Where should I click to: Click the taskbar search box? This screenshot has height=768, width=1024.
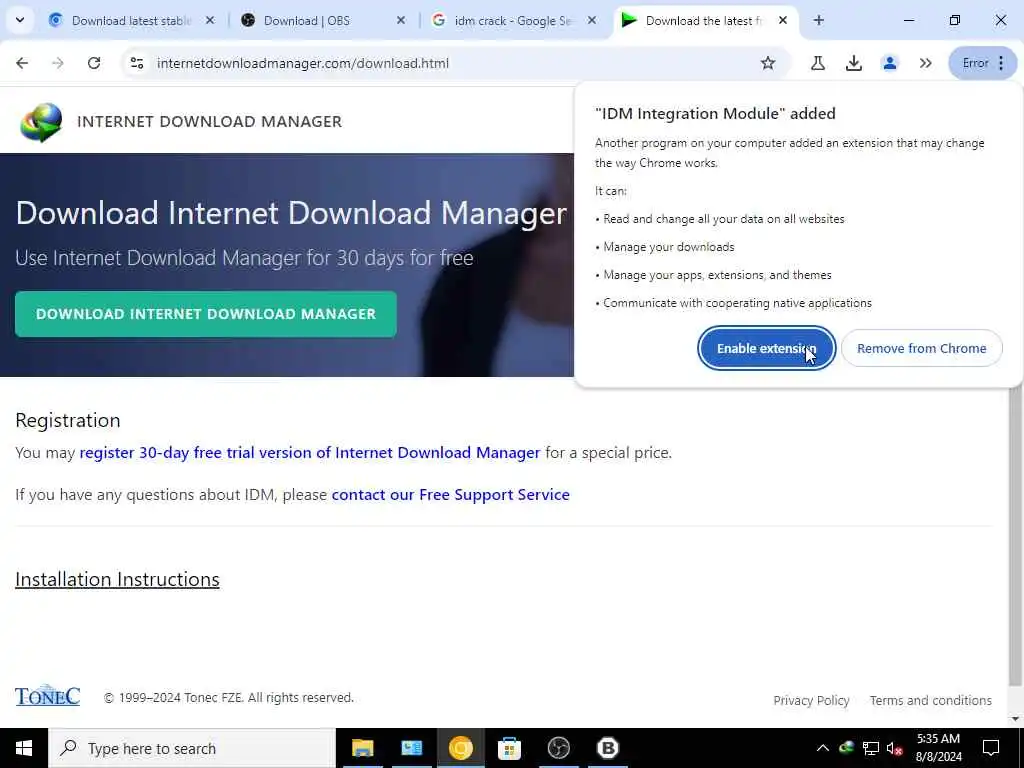191,748
